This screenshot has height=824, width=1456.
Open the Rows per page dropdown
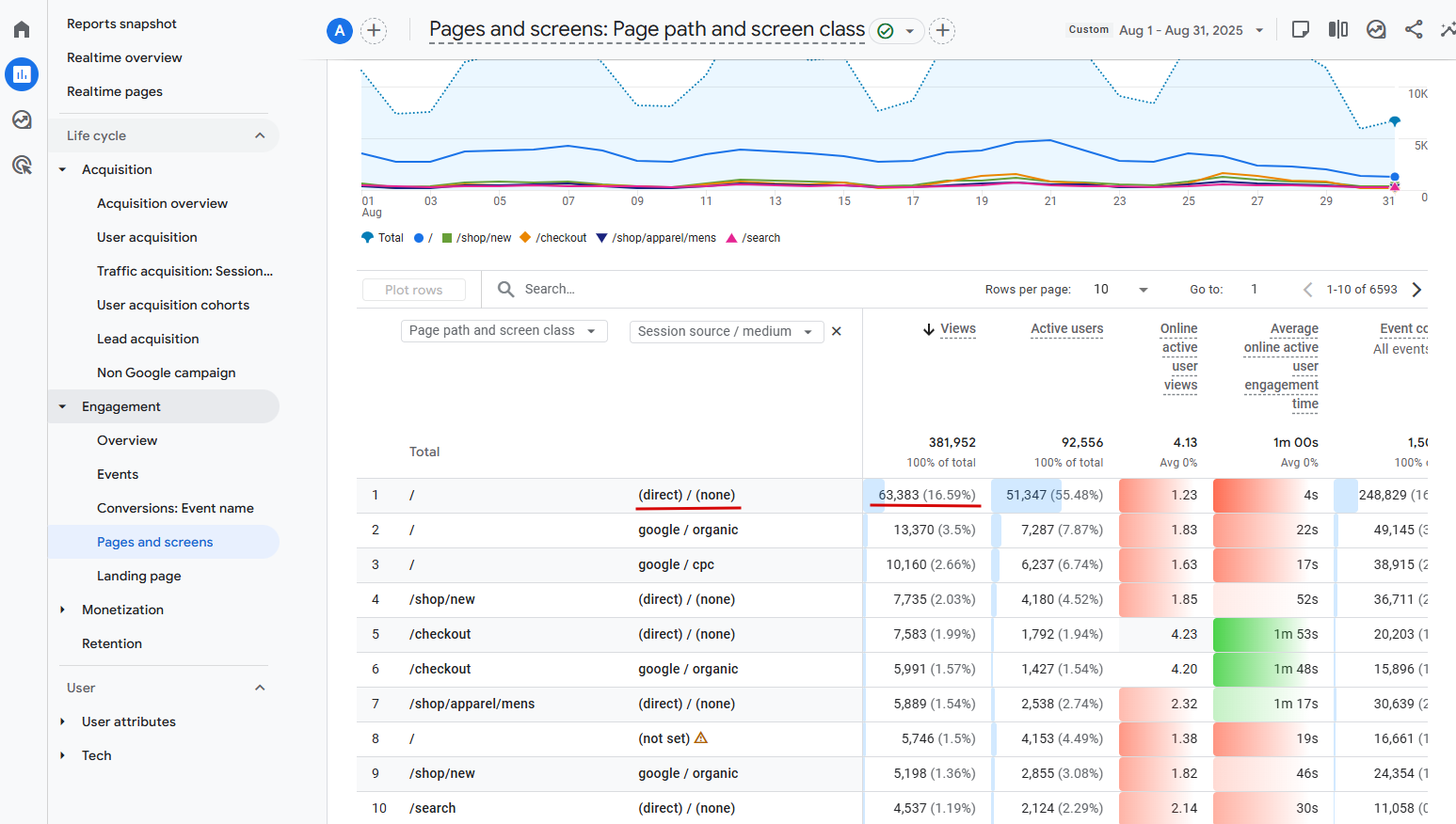pos(1121,290)
